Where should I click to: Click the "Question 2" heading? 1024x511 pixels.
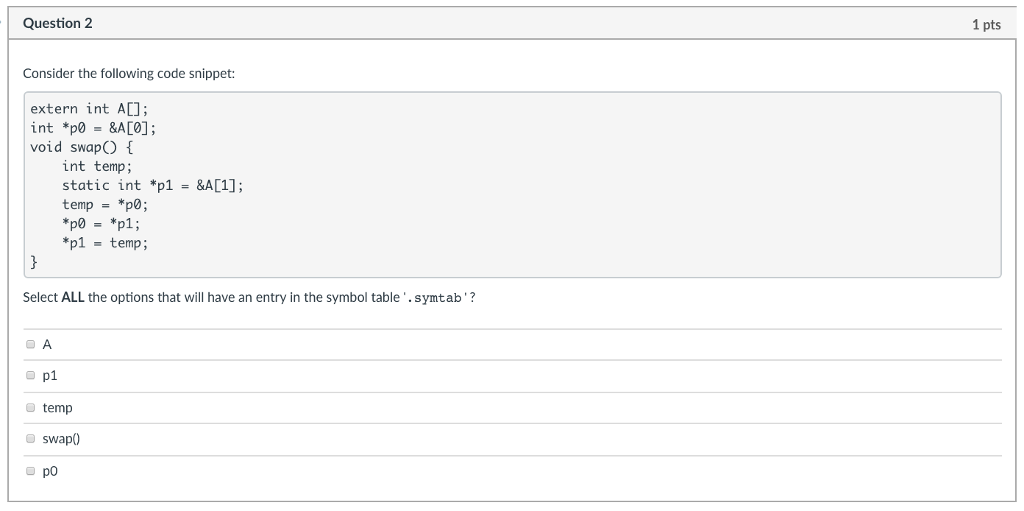tap(57, 23)
